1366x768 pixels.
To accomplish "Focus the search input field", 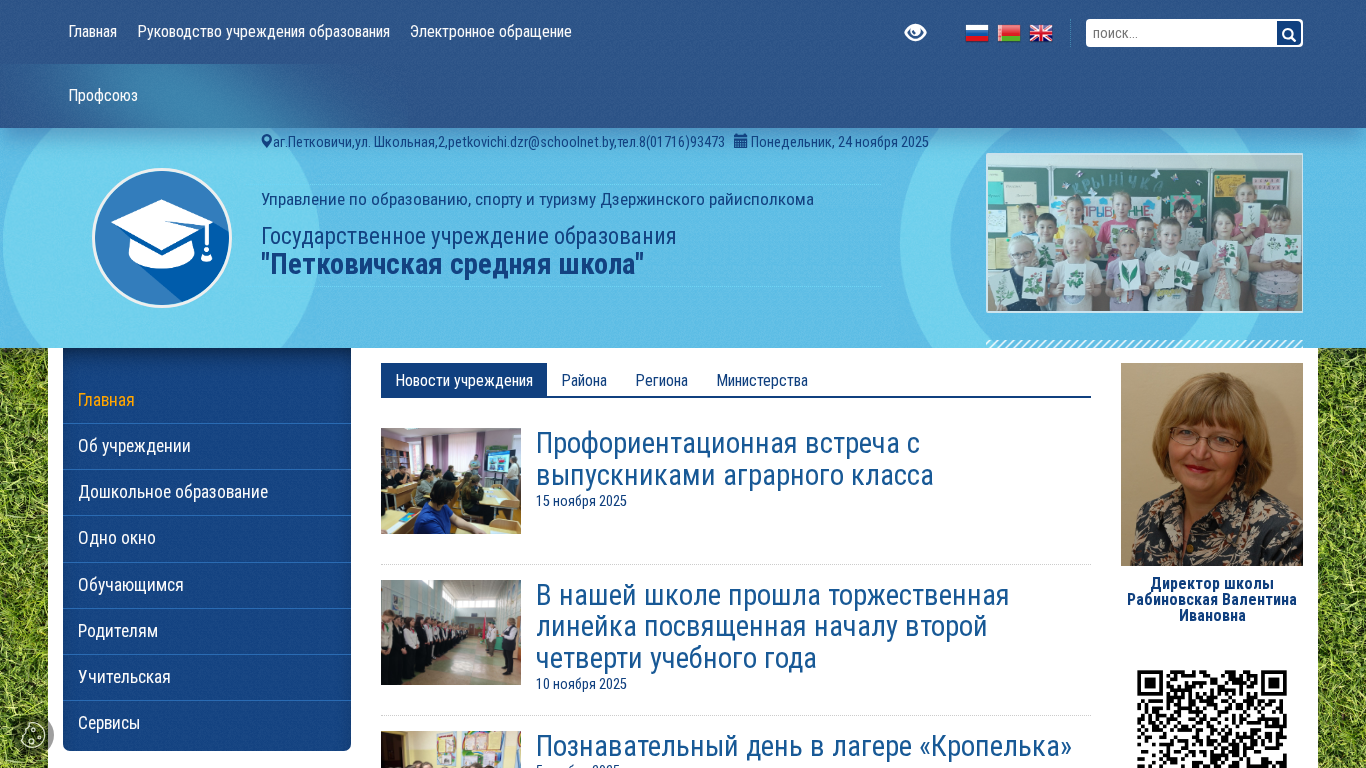I will pos(1181,34).
